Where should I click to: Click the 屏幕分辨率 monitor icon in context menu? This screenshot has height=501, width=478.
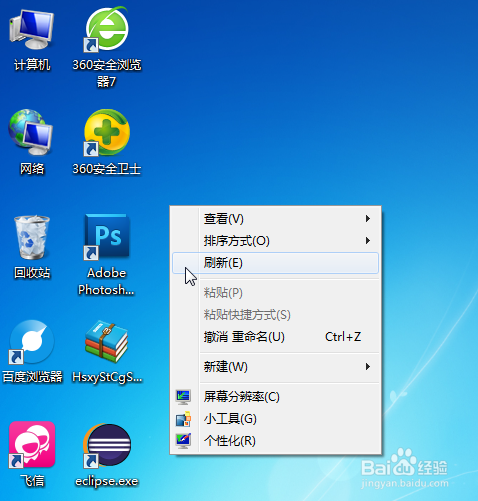click(183, 397)
